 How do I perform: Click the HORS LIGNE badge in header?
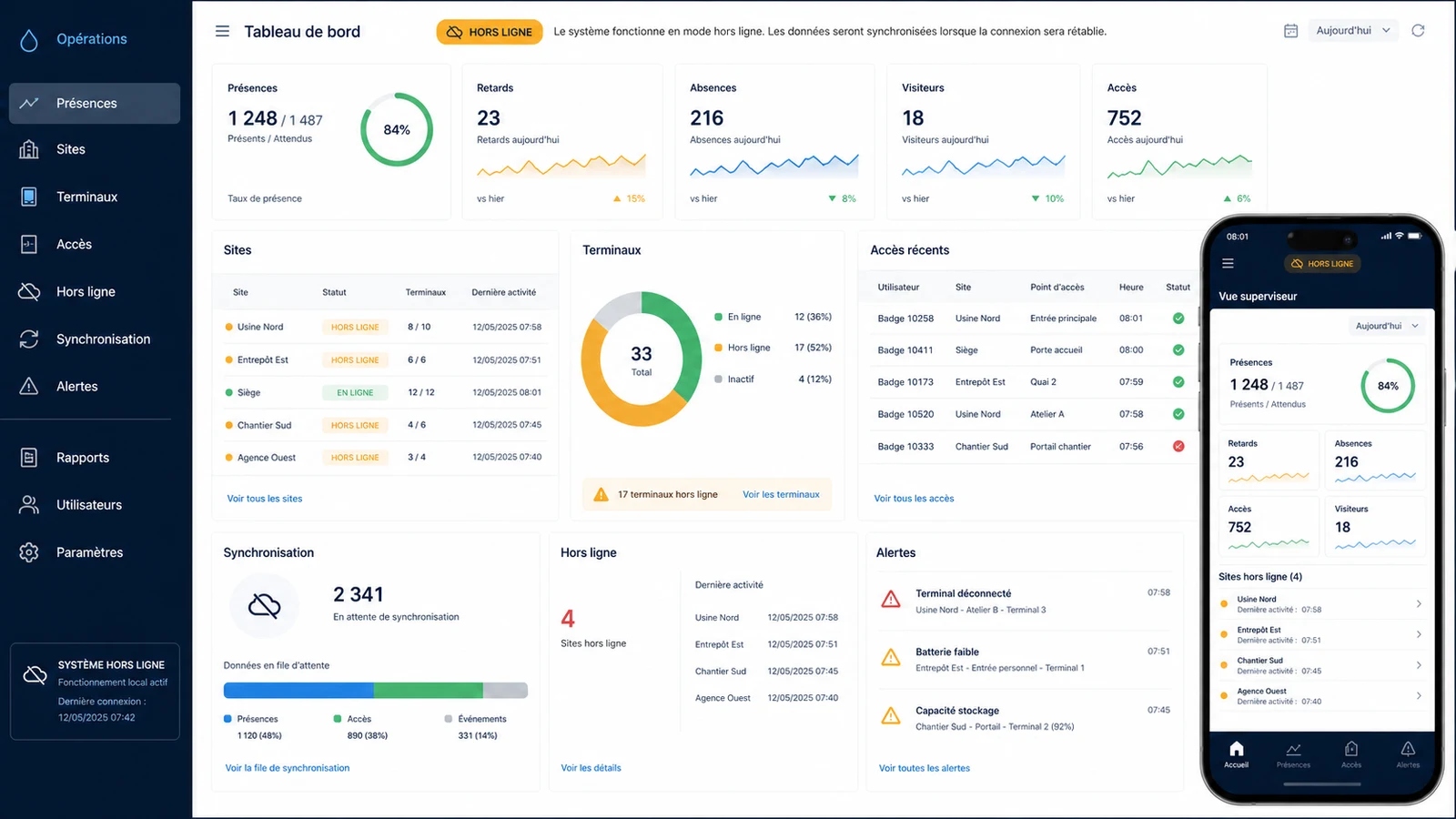click(x=490, y=32)
